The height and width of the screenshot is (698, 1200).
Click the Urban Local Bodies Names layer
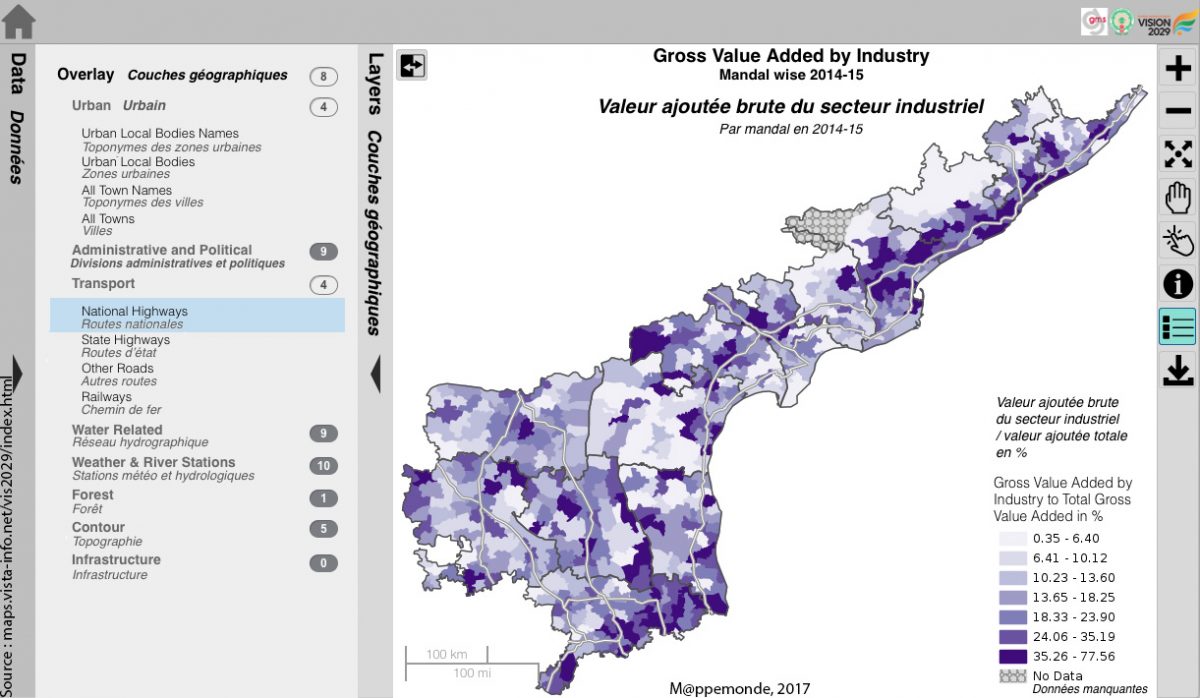(160, 134)
